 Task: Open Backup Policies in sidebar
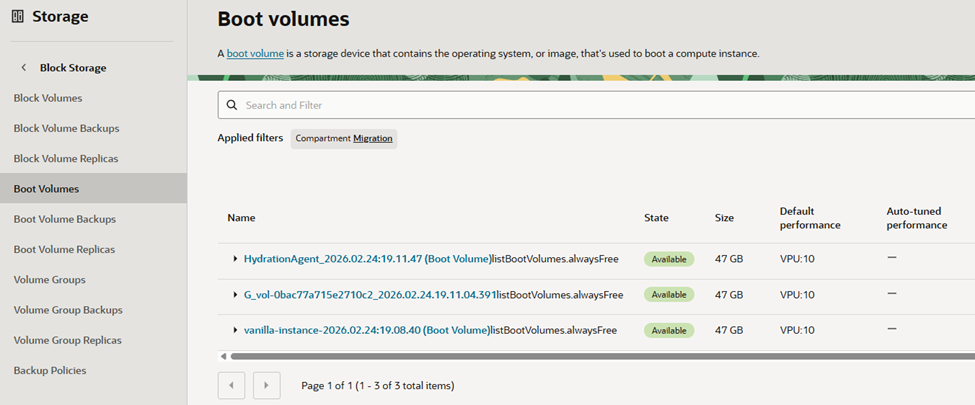click(50, 370)
